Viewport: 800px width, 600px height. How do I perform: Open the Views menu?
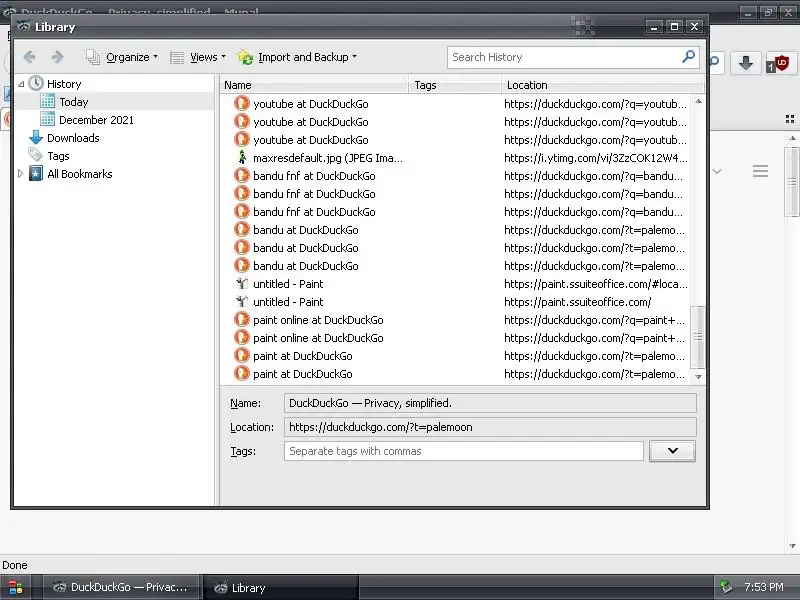click(197, 57)
